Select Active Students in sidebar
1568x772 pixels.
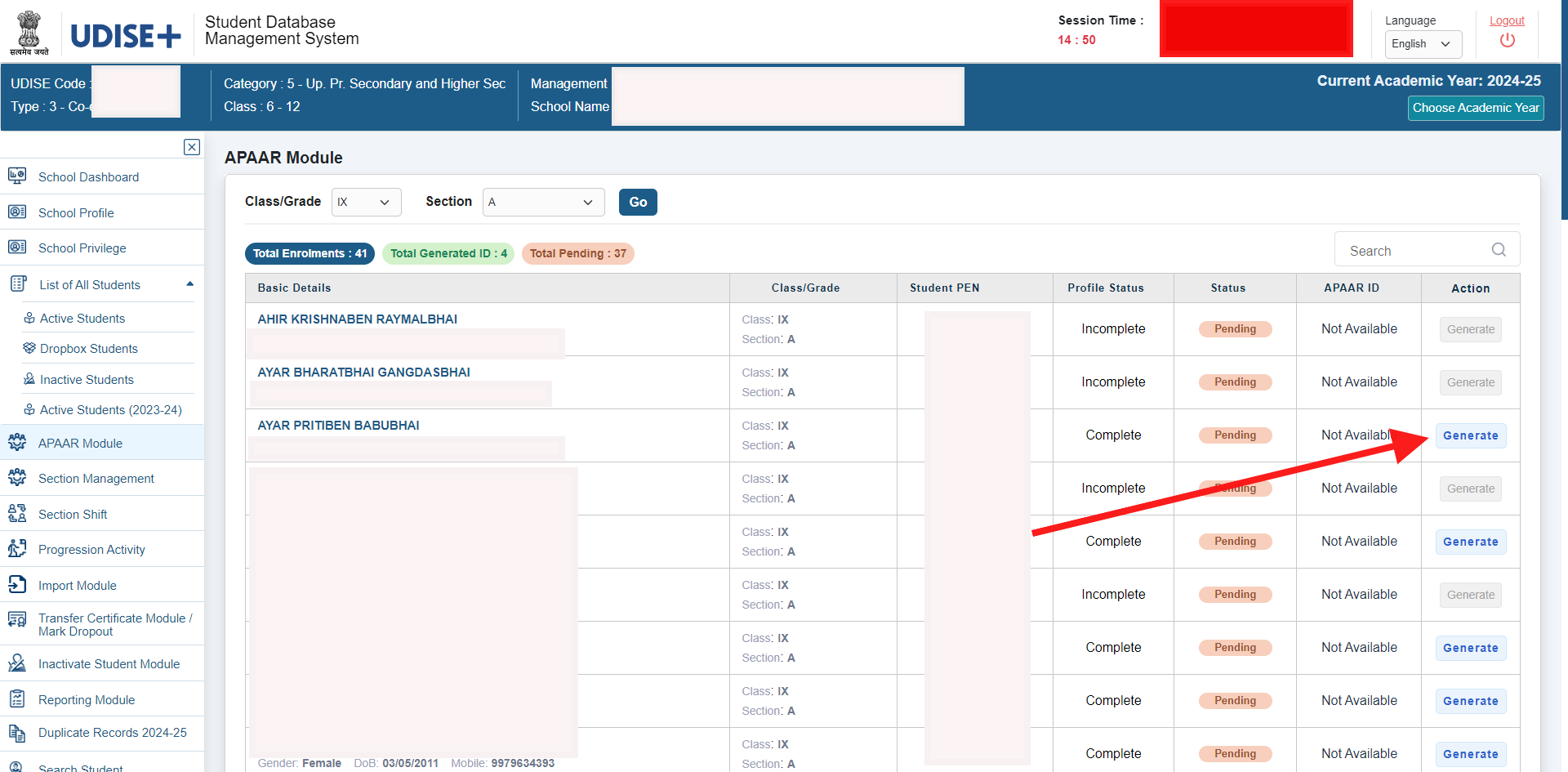(82, 318)
